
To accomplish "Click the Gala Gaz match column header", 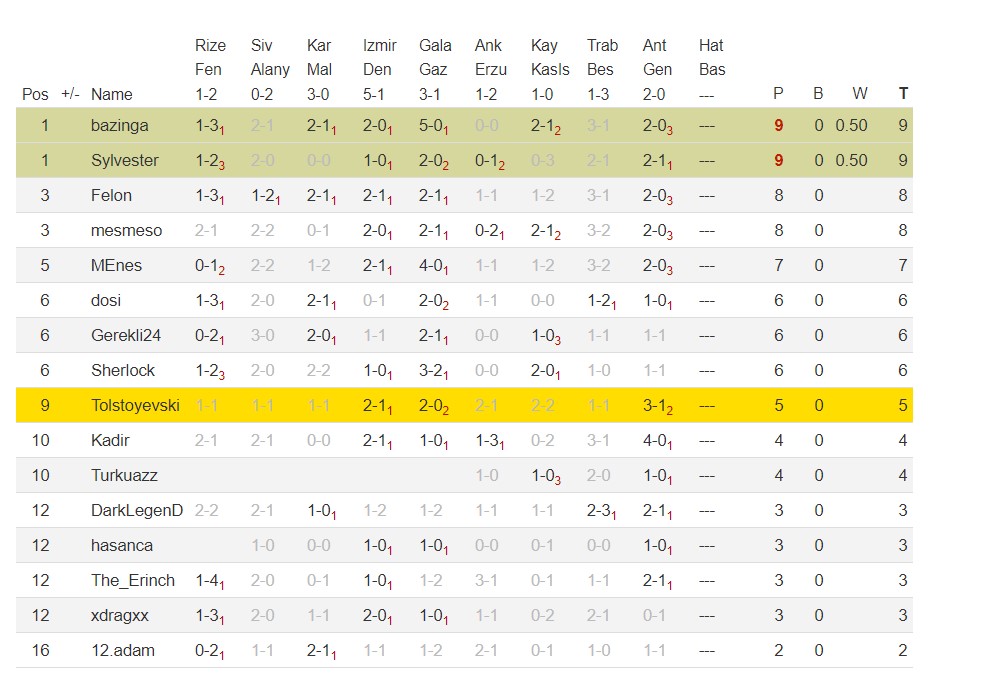I will click(435, 70).
